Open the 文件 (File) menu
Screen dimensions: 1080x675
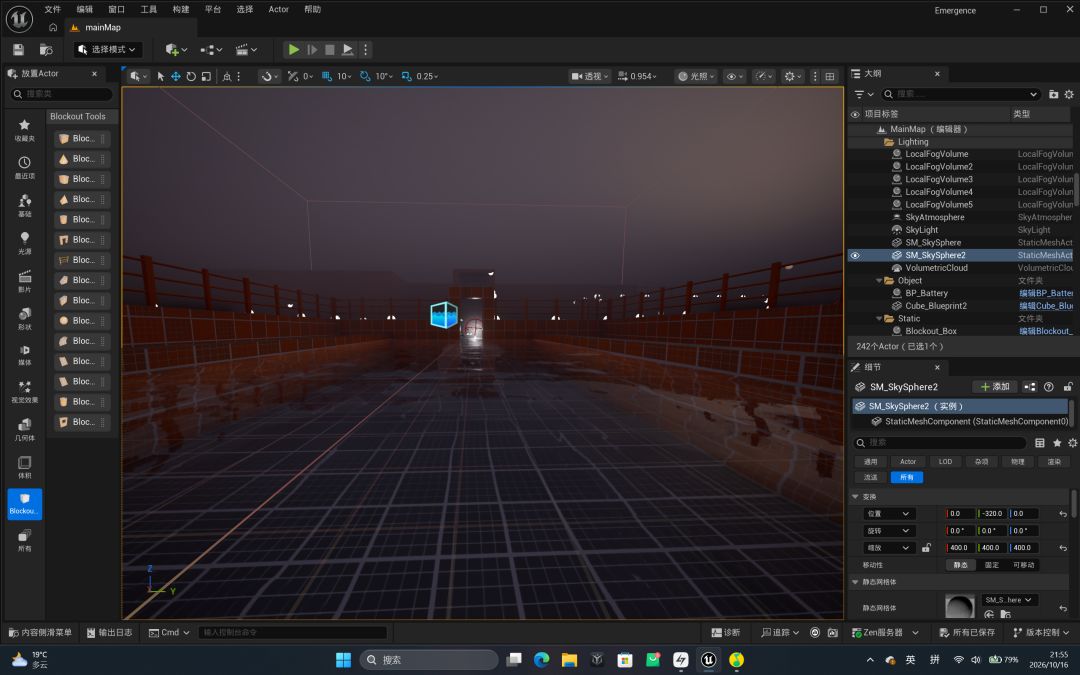pyautogui.click(x=52, y=10)
